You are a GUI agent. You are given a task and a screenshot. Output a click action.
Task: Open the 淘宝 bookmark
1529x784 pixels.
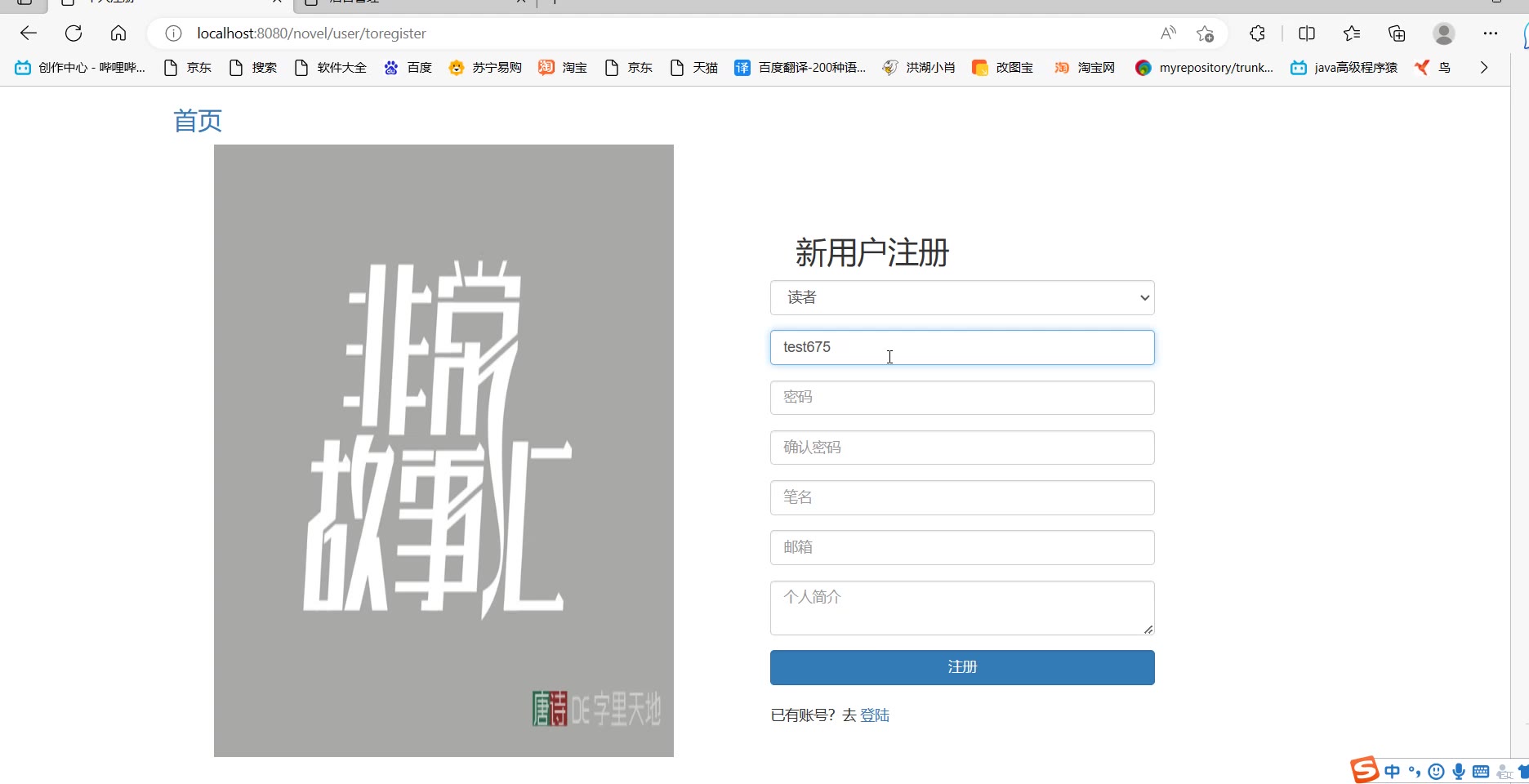tap(563, 68)
